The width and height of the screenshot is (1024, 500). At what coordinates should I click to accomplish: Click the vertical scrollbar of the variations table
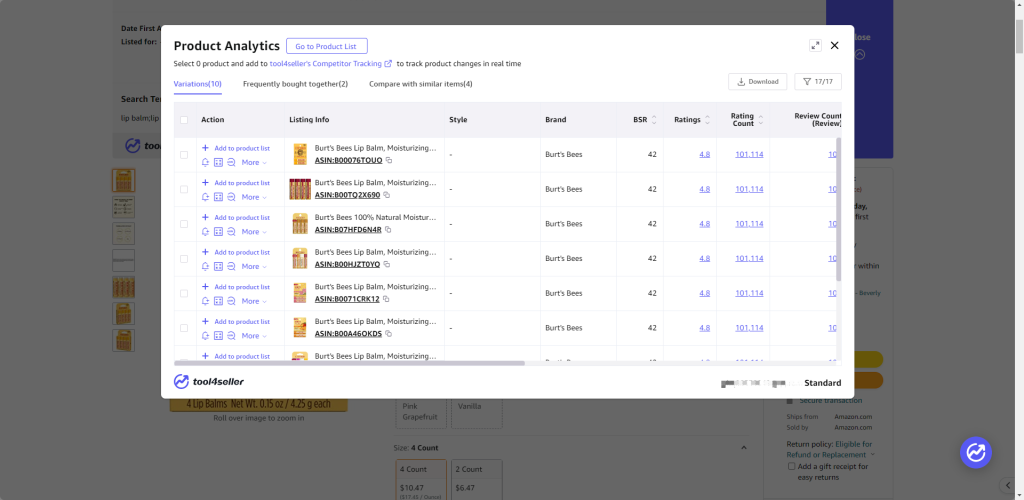839,209
